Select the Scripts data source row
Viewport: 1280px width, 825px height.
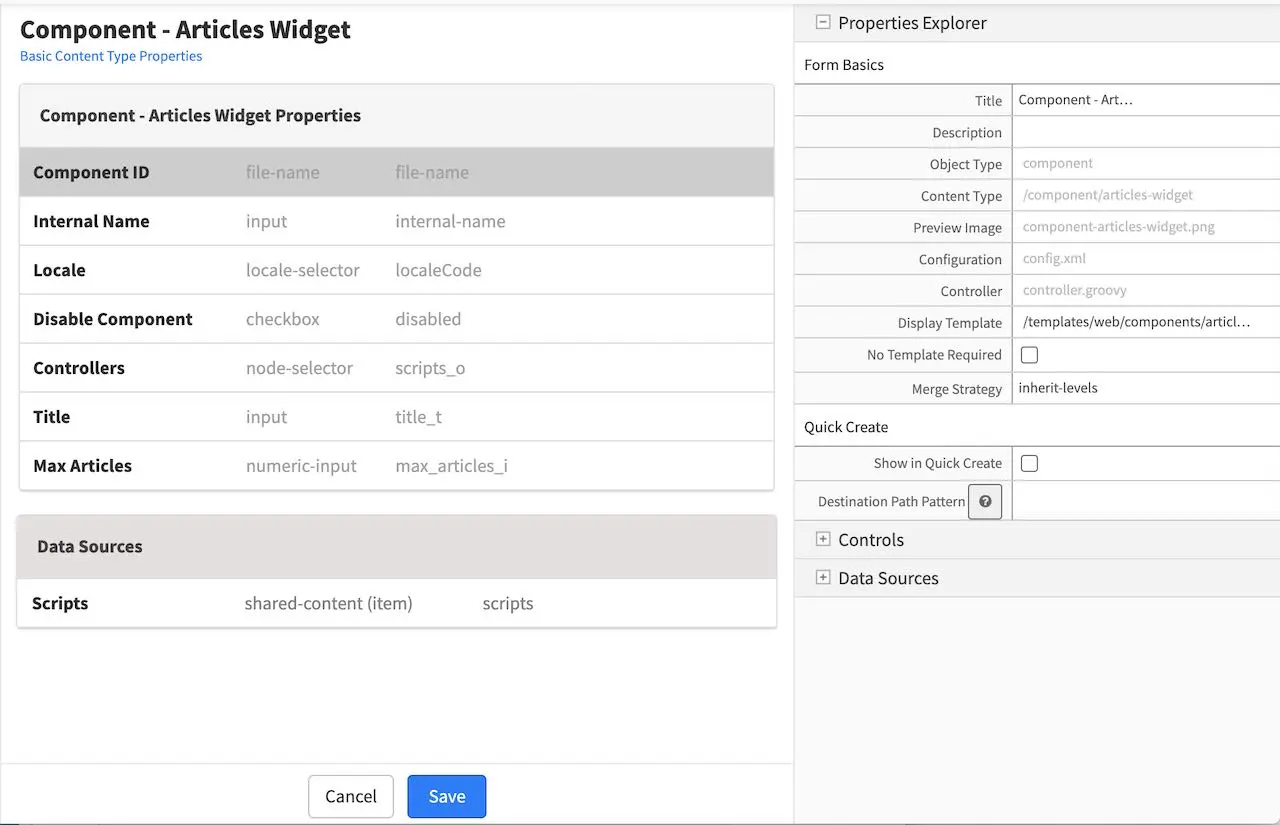tap(397, 603)
